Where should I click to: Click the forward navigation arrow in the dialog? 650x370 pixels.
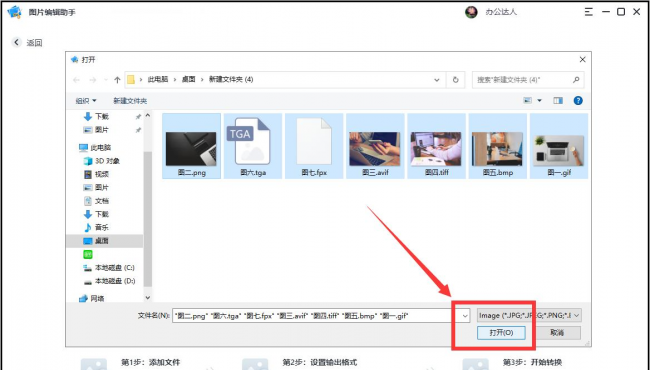click(93, 80)
